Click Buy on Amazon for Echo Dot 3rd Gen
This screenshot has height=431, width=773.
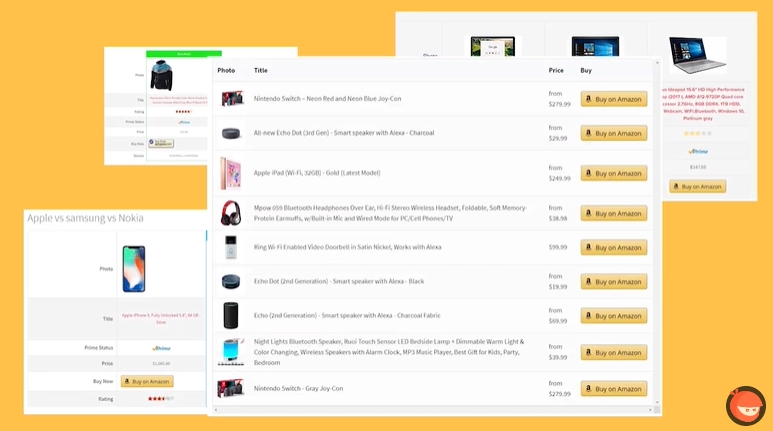(x=614, y=133)
